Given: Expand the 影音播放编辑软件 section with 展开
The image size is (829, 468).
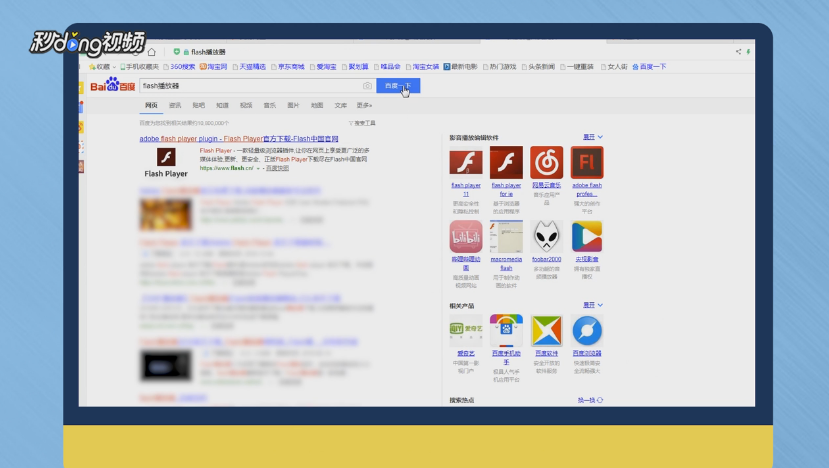Looking at the screenshot, I should pyautogui.click(x=593, y=137).
